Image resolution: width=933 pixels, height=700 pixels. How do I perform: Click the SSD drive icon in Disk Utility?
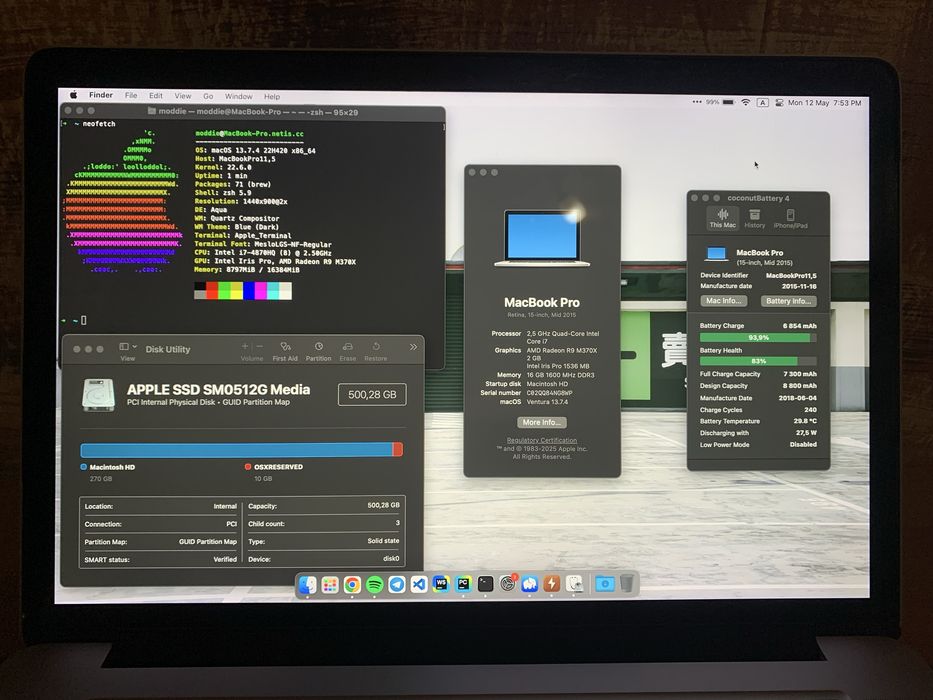click(x=98, y=395)
